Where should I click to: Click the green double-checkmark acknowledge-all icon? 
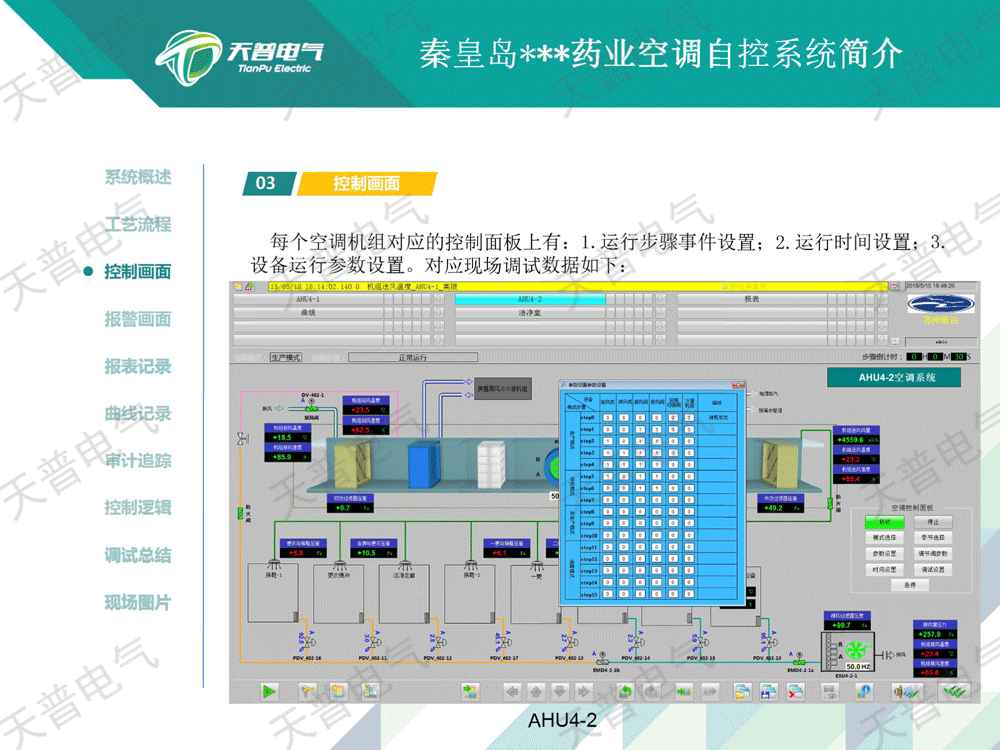954,691
